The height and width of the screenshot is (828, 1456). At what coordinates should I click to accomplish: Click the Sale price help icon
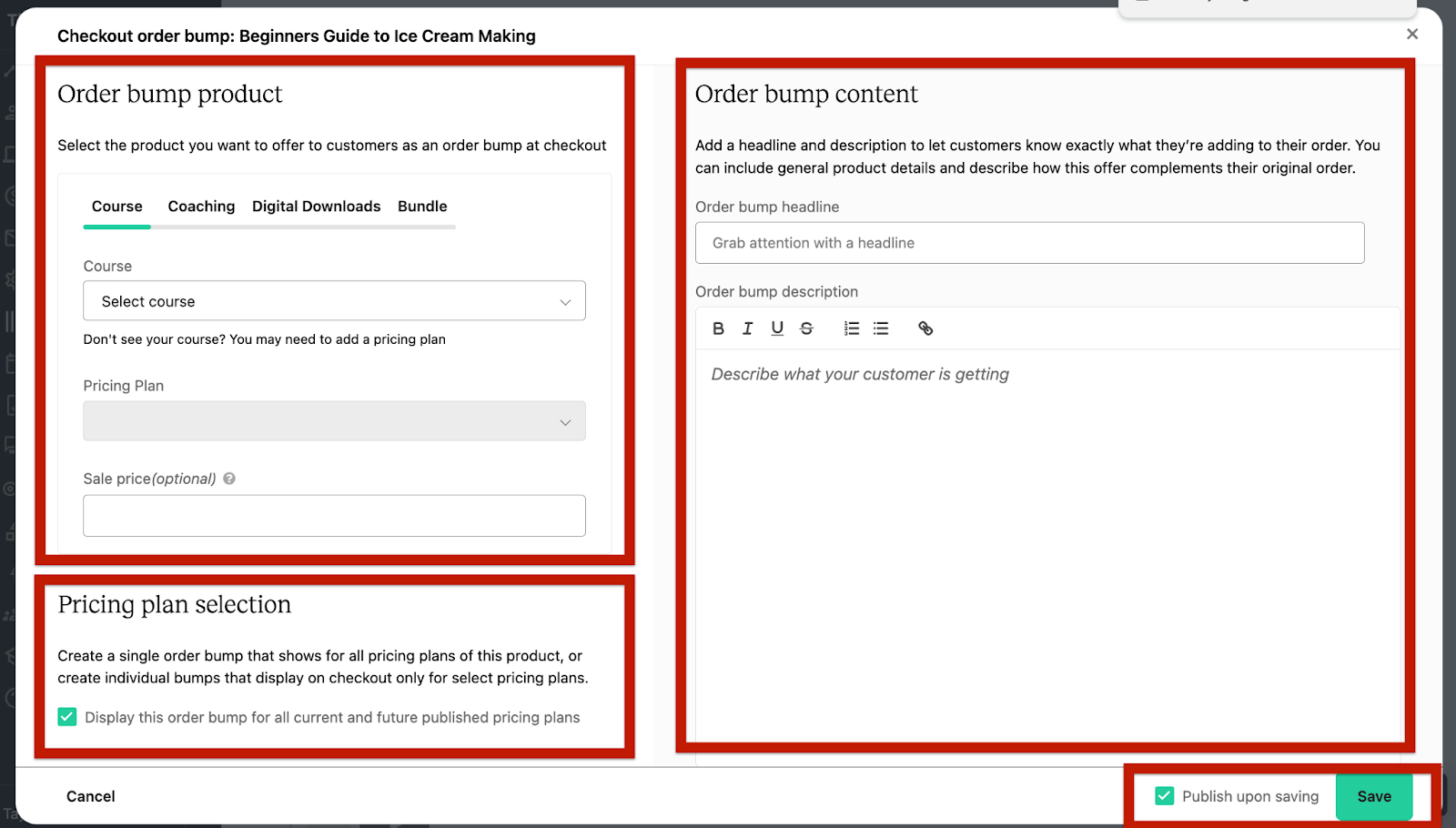[x=229, y=479]
